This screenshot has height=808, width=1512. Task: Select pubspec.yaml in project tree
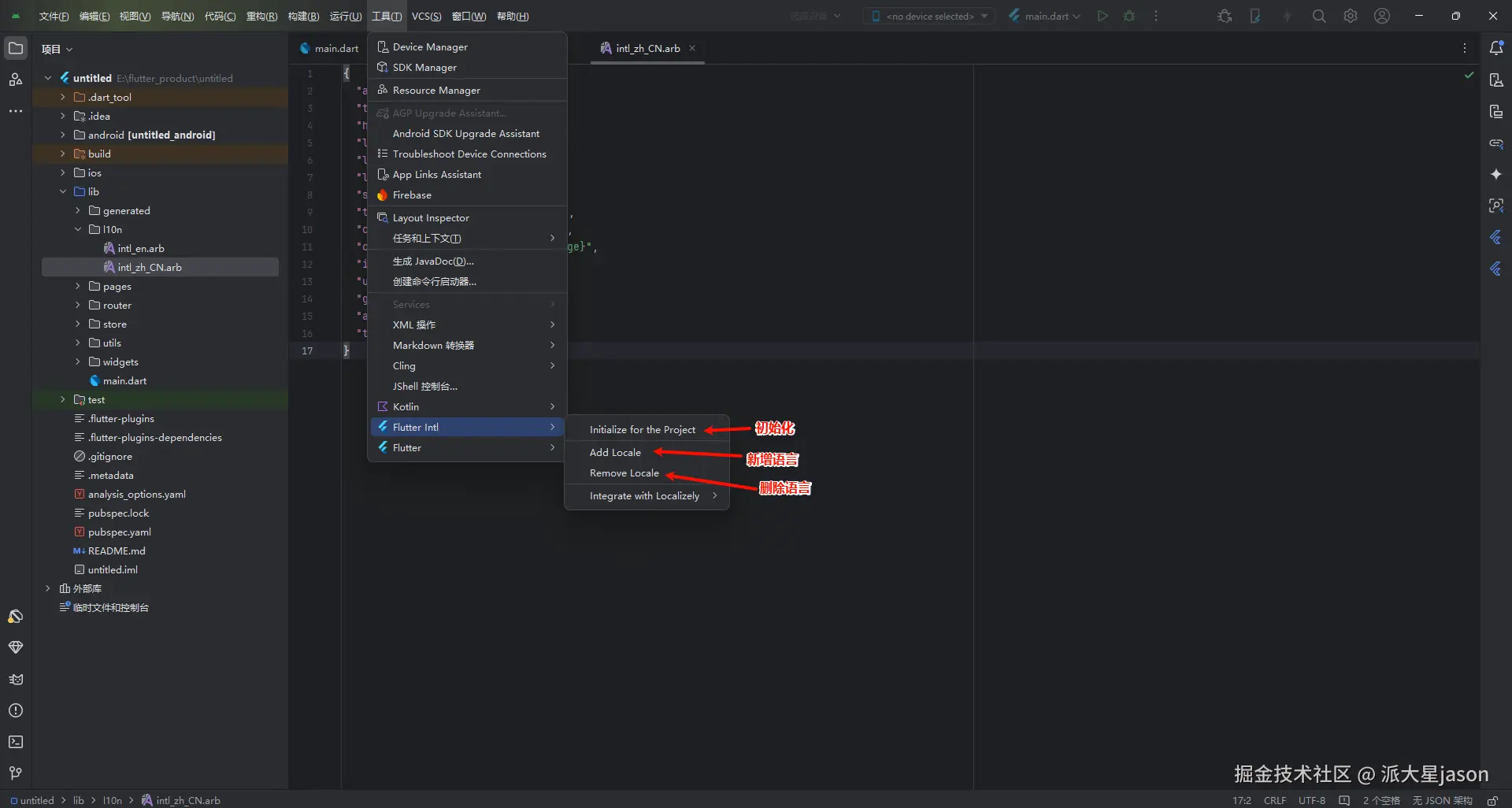point(120,532)
